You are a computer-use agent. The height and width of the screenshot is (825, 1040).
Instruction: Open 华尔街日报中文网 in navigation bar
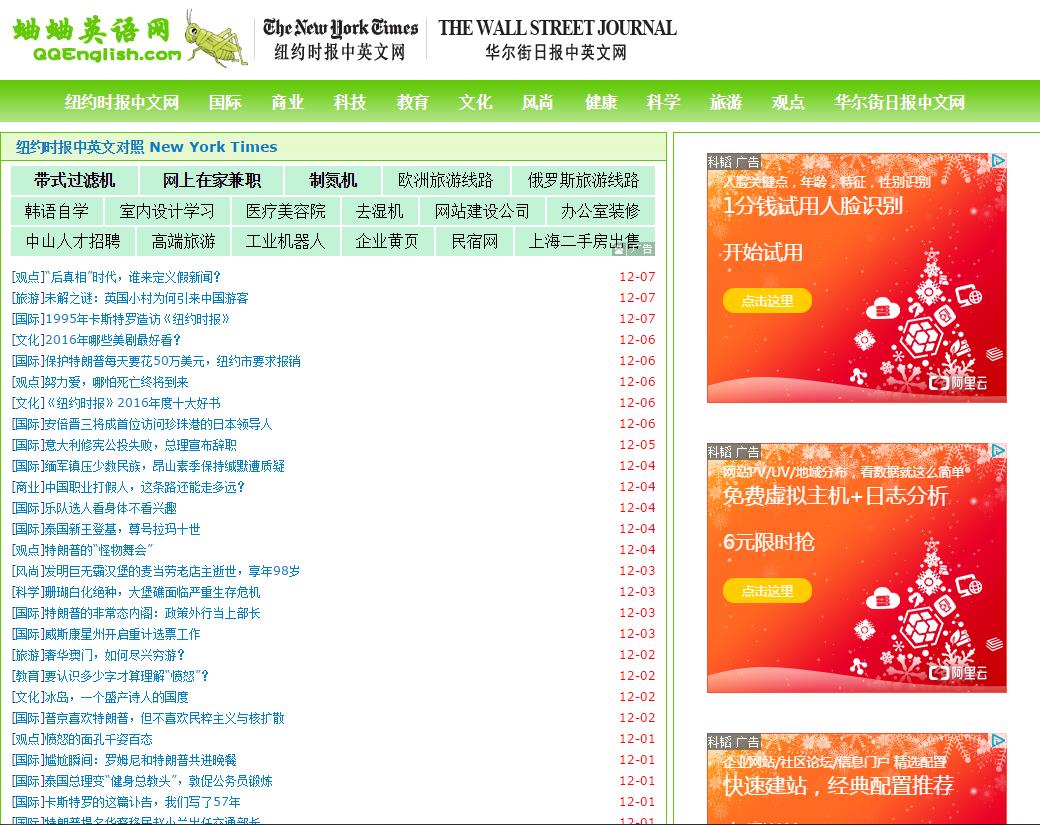(x=899, y=102)
